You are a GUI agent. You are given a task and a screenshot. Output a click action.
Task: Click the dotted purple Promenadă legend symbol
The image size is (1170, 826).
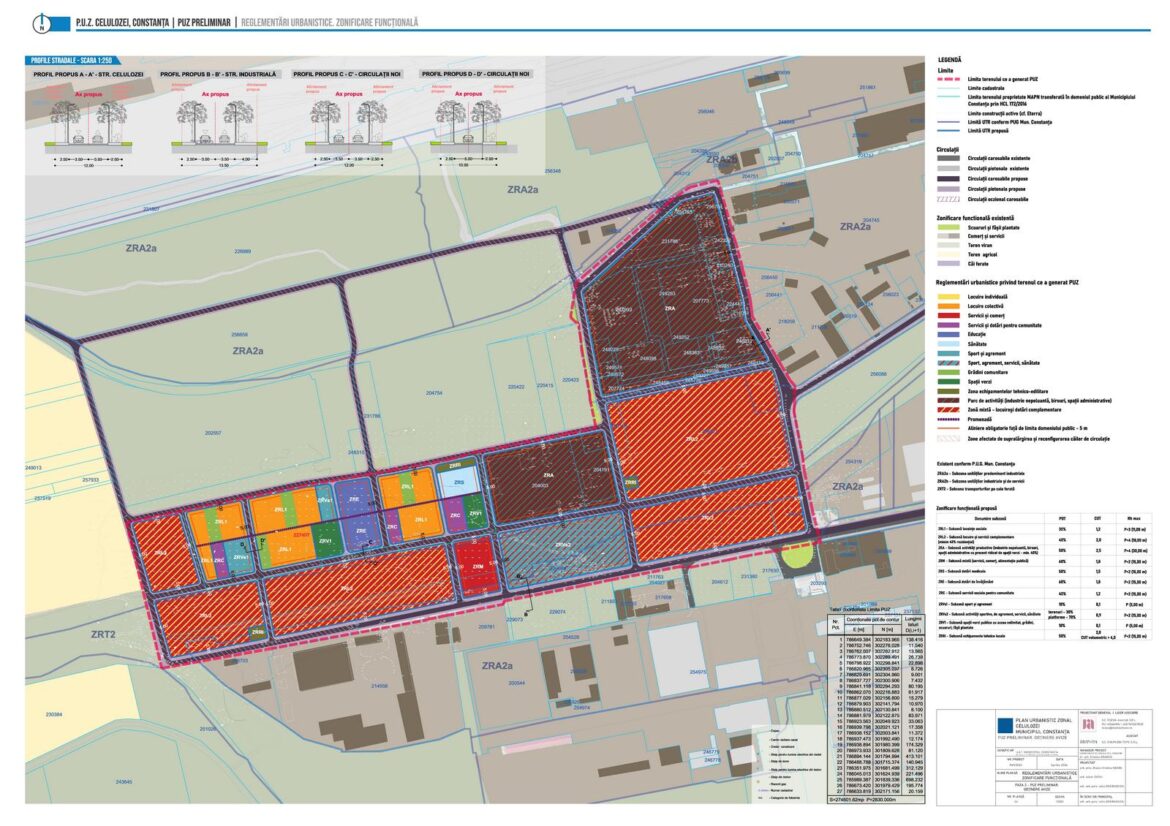[947, 419]
